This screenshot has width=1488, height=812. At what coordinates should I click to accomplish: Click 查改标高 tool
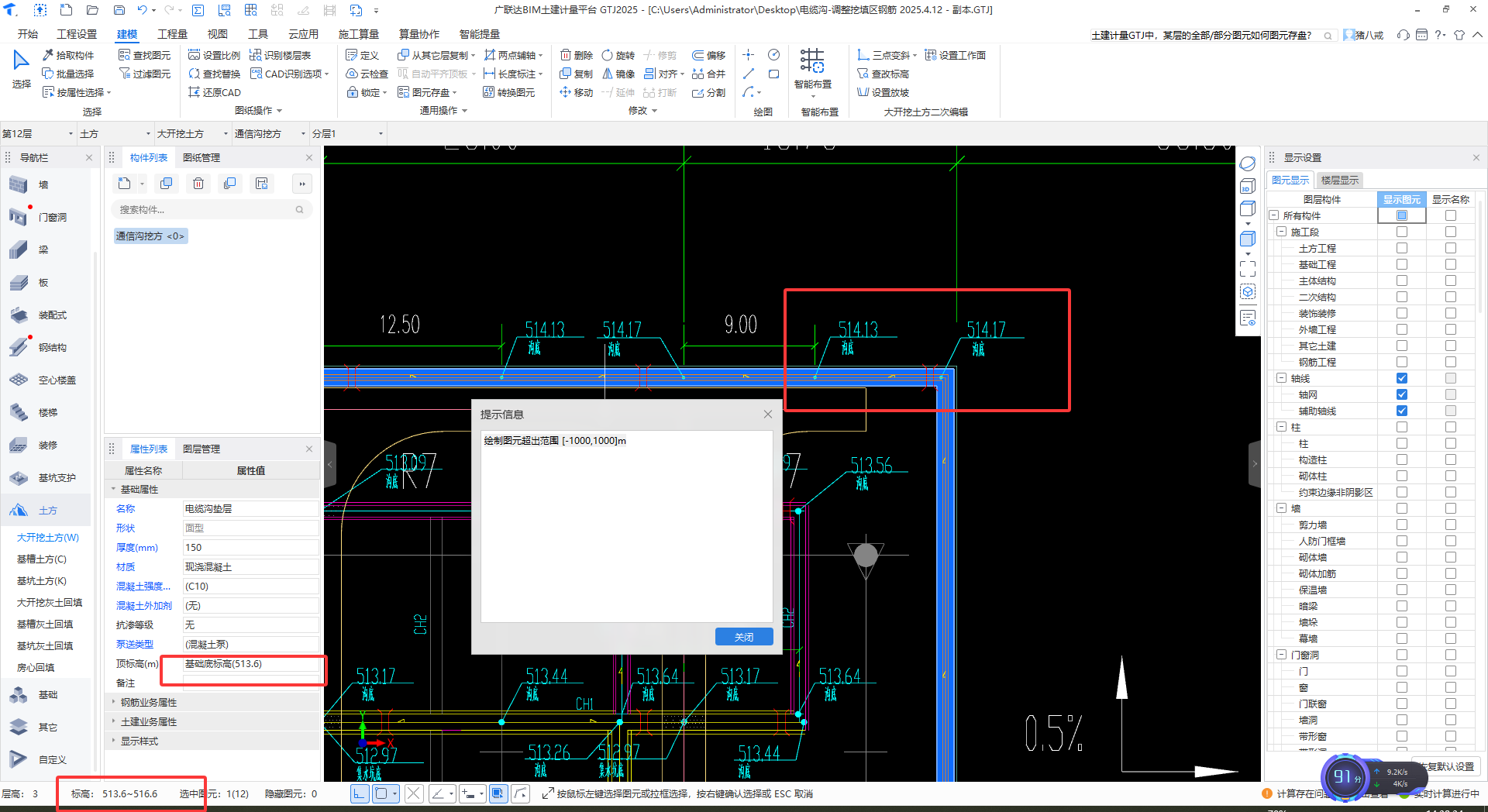click(883, 74)
